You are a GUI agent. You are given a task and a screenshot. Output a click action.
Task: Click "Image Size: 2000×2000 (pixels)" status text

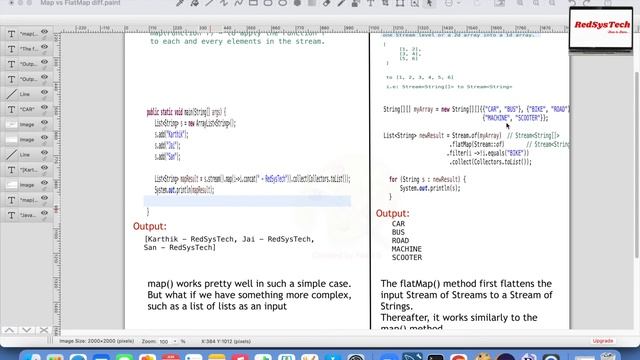click(x=97, y=341)
